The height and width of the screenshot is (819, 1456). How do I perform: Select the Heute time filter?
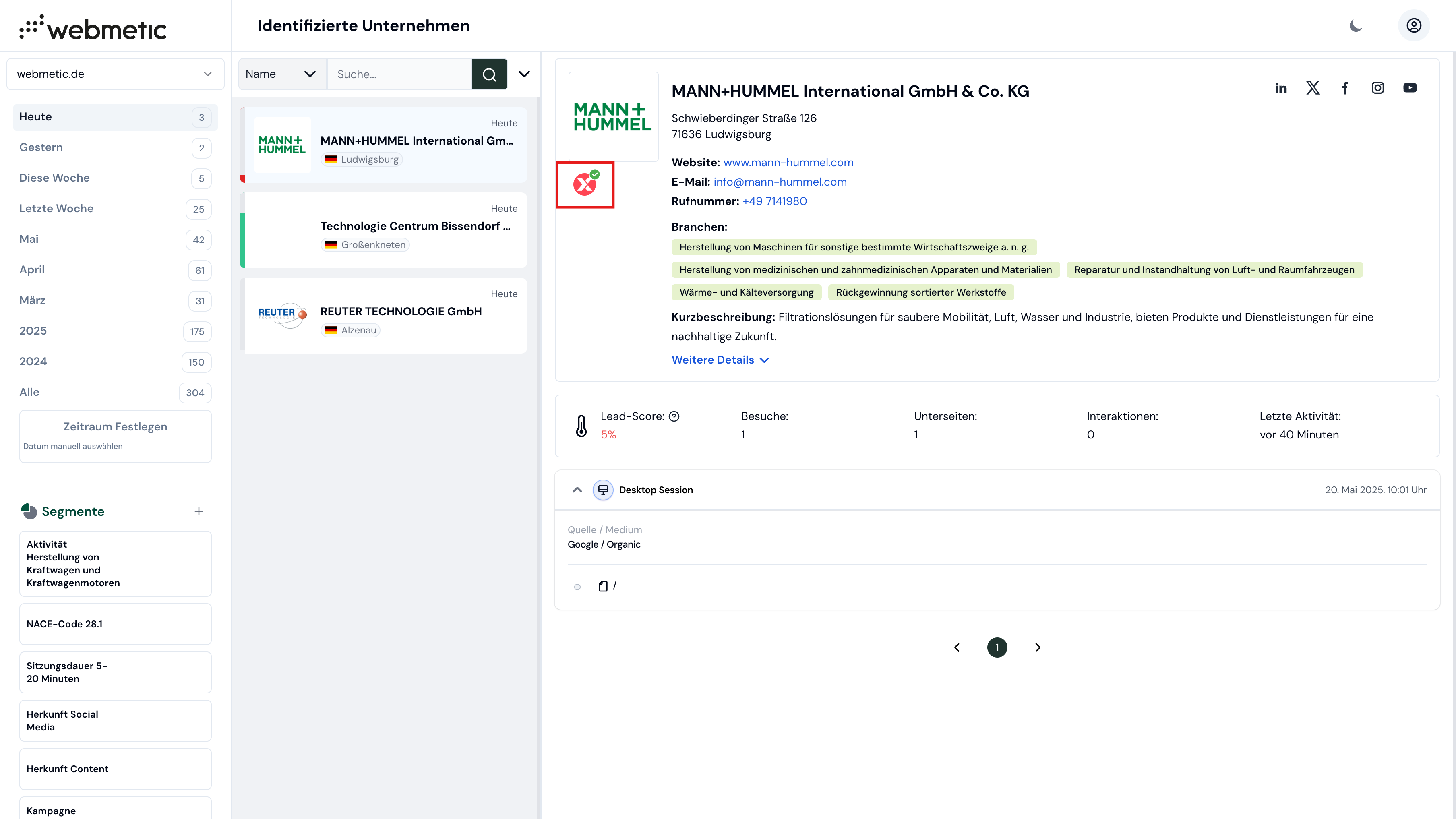click(115, 117)
